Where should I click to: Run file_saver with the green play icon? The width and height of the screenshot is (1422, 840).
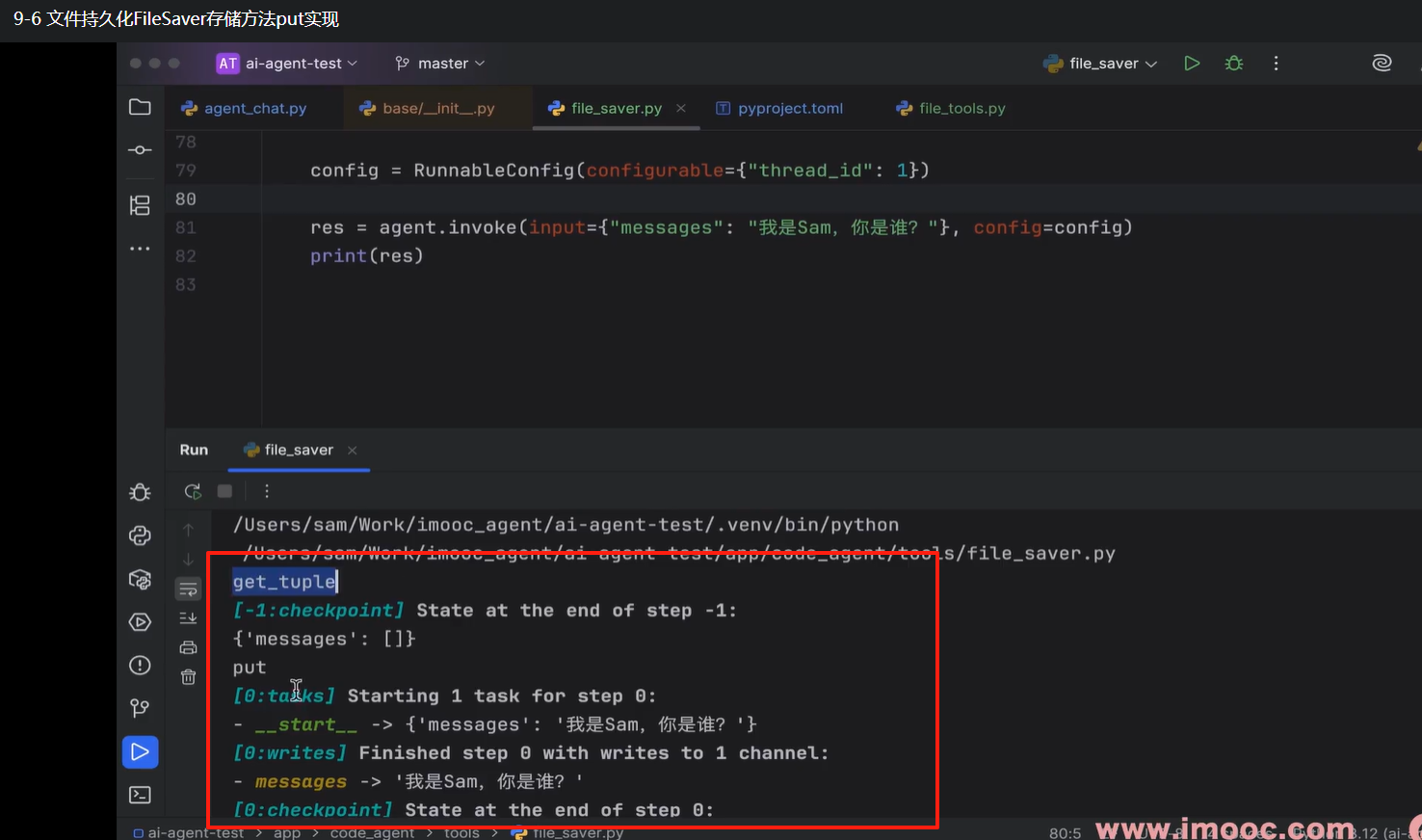1192,64
